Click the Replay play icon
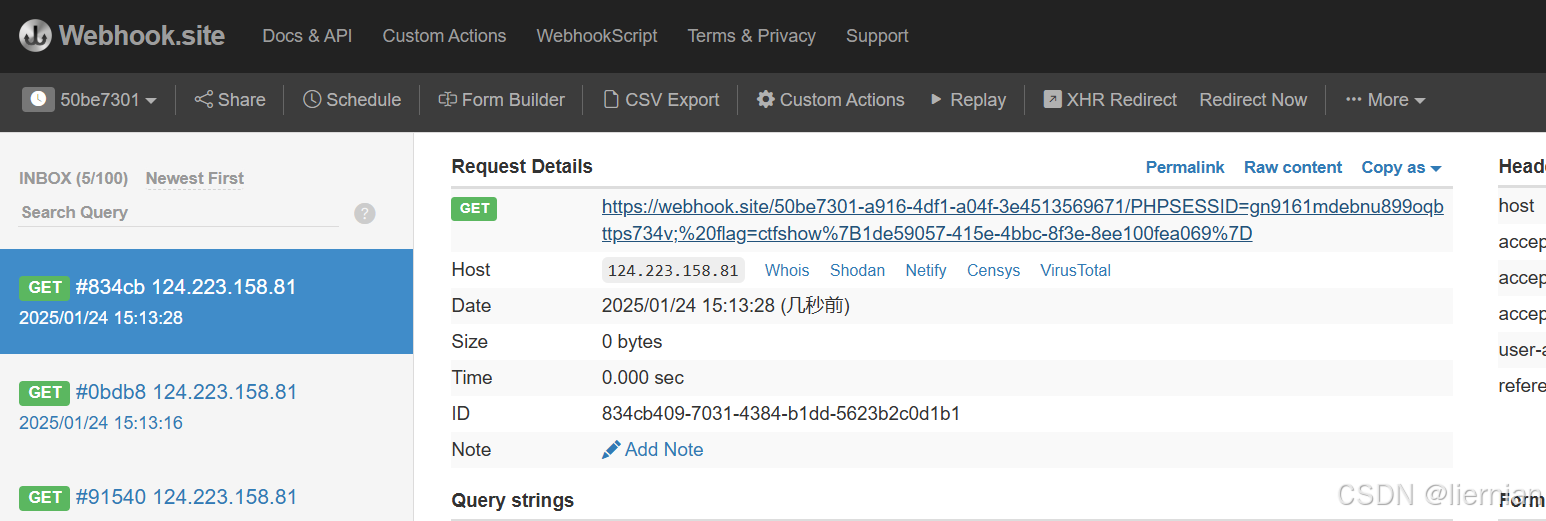 tap(937, 99)
